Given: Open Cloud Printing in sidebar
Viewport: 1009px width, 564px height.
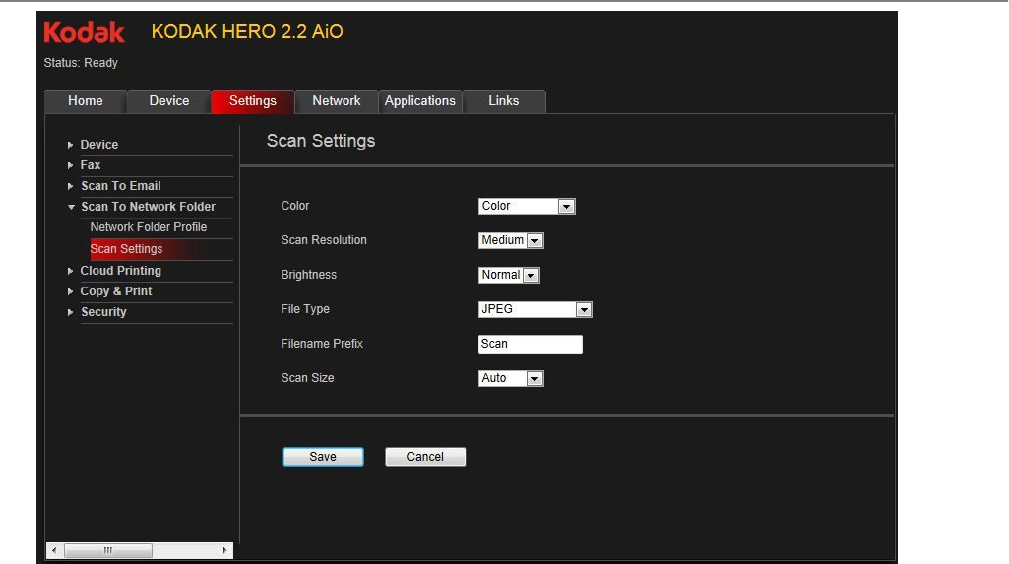Looking at the screenshot, I should pos(120,270).
